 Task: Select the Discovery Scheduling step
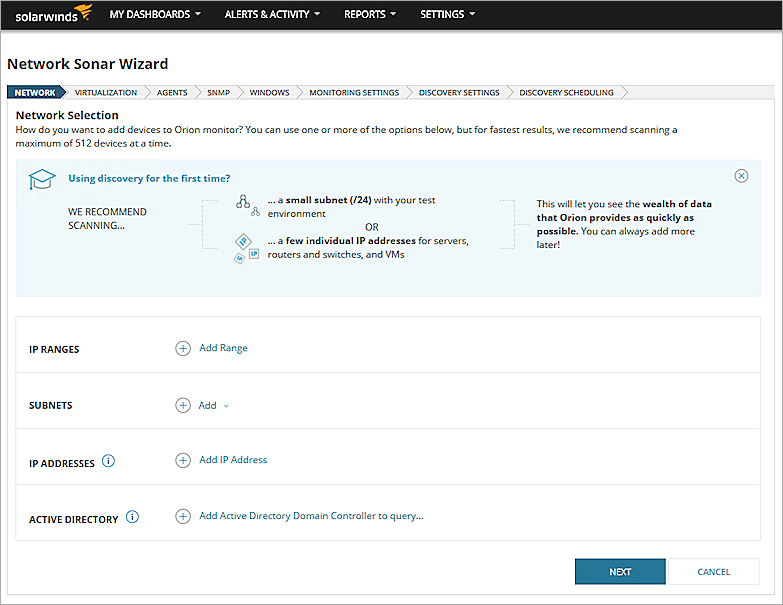pyautogui.click(x=566, y=93)
